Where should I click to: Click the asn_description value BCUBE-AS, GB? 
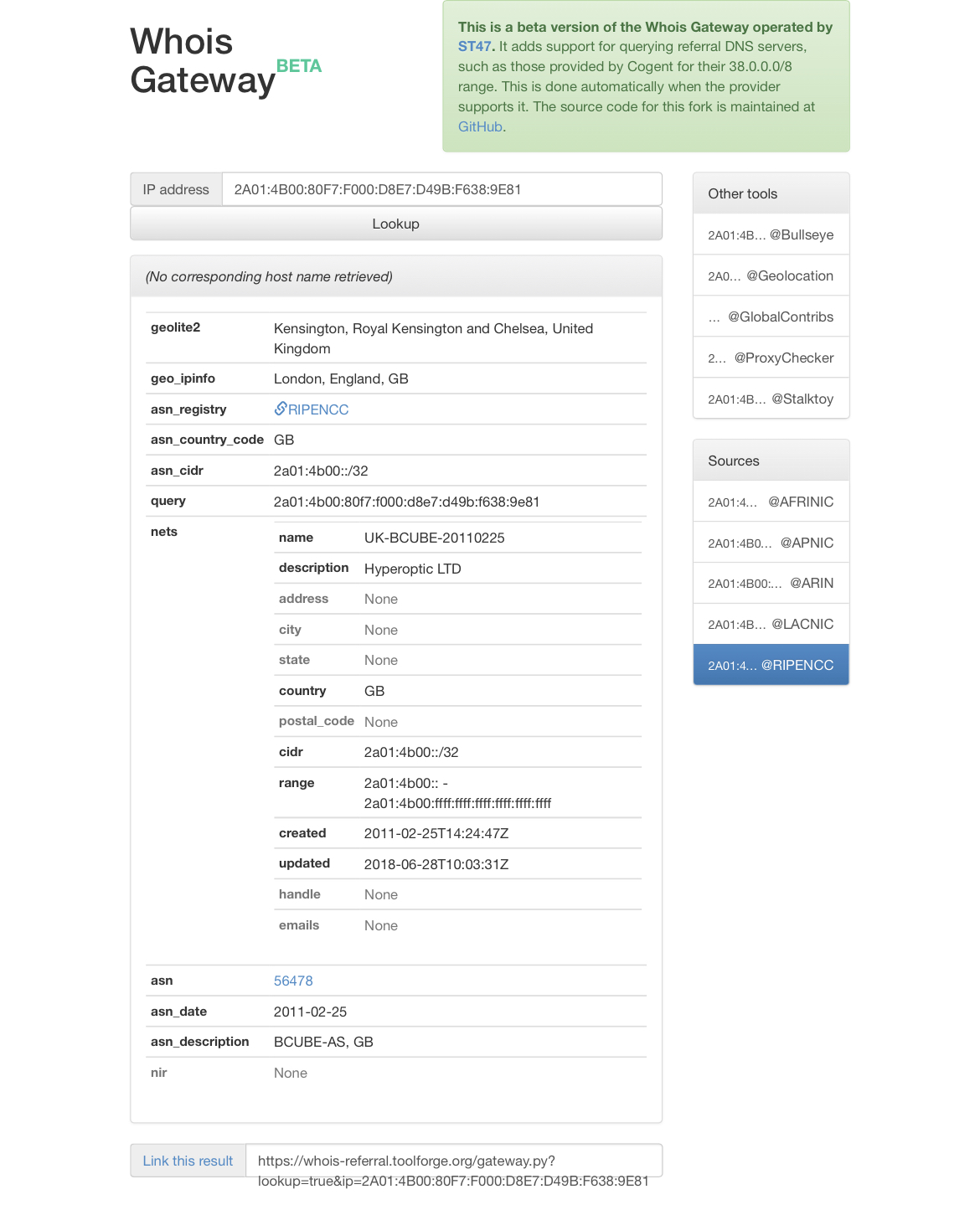(x=323, y=1042)
